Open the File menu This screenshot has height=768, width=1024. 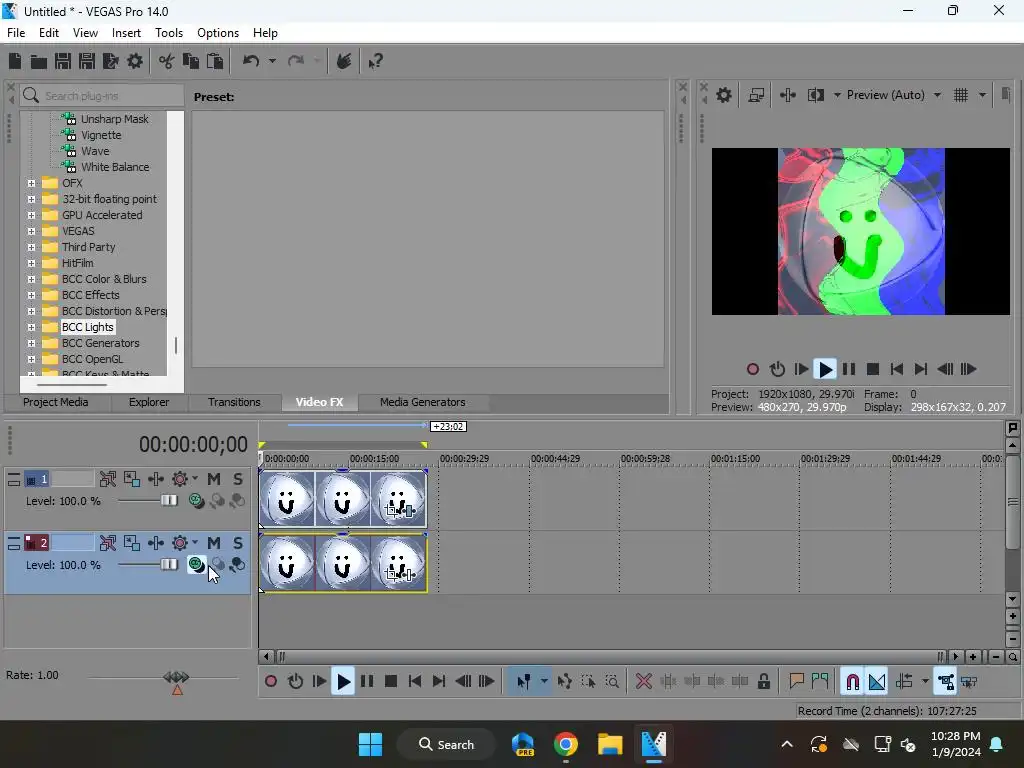point(16,33)
